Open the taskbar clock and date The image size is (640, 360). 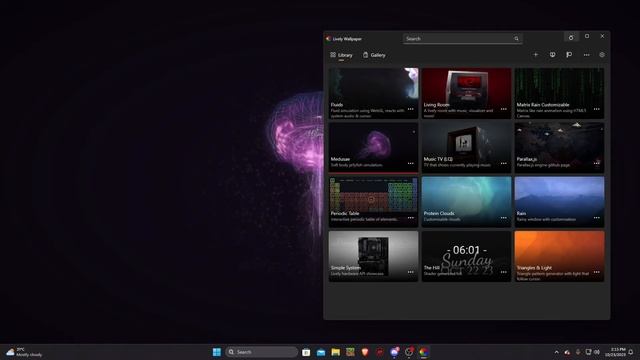pos(615,352)
